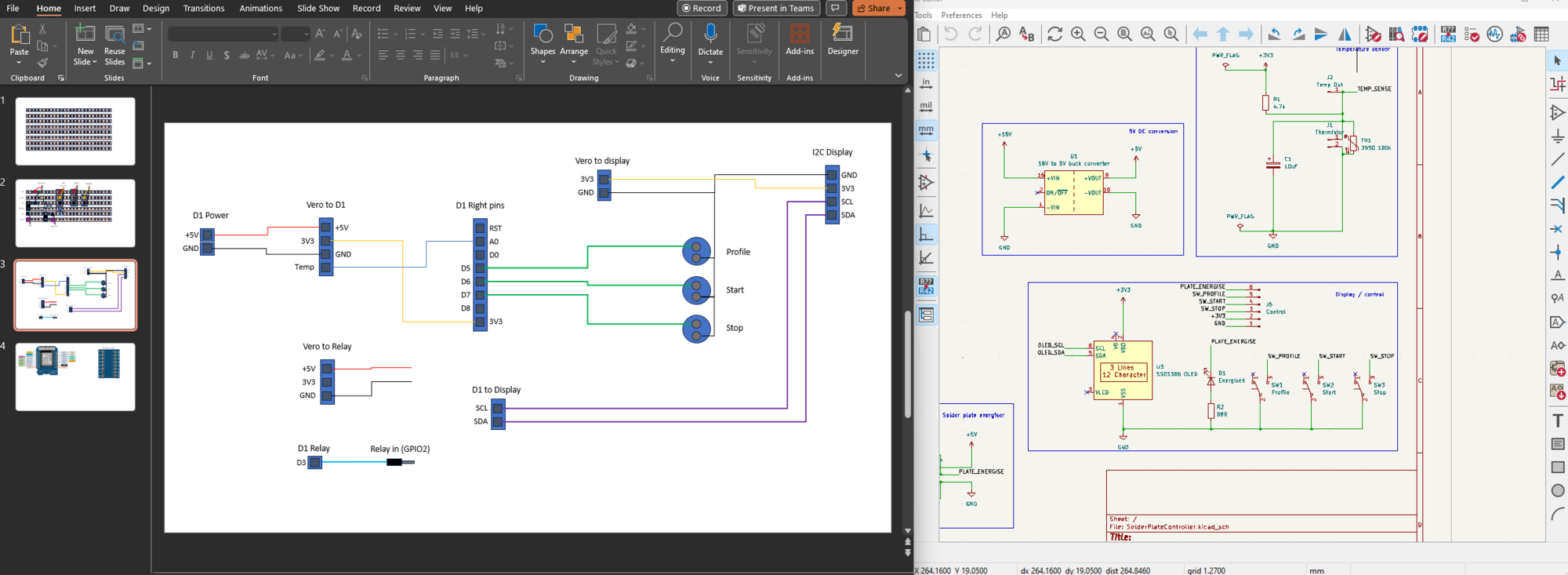Click the refresh schematic icon

point(1054,34)
